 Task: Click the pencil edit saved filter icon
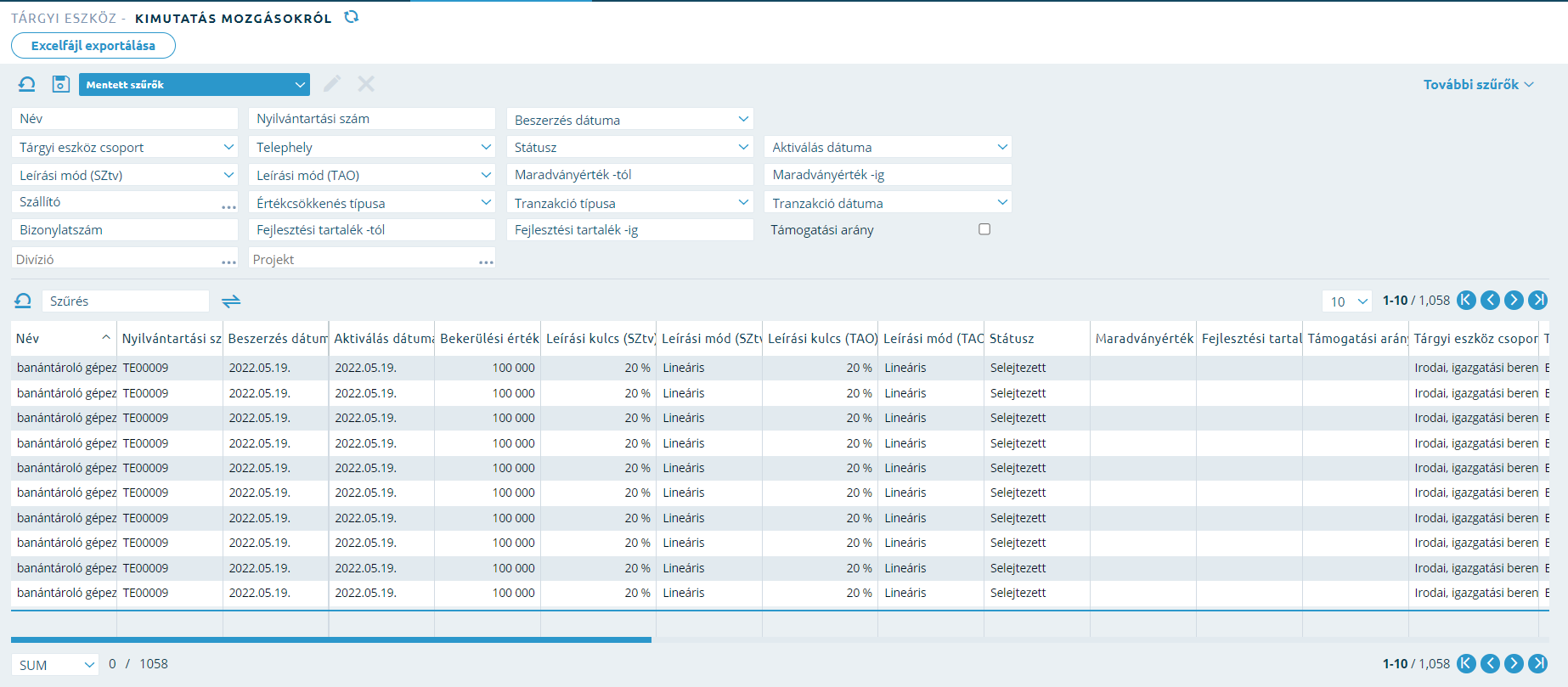coord(332,83)
